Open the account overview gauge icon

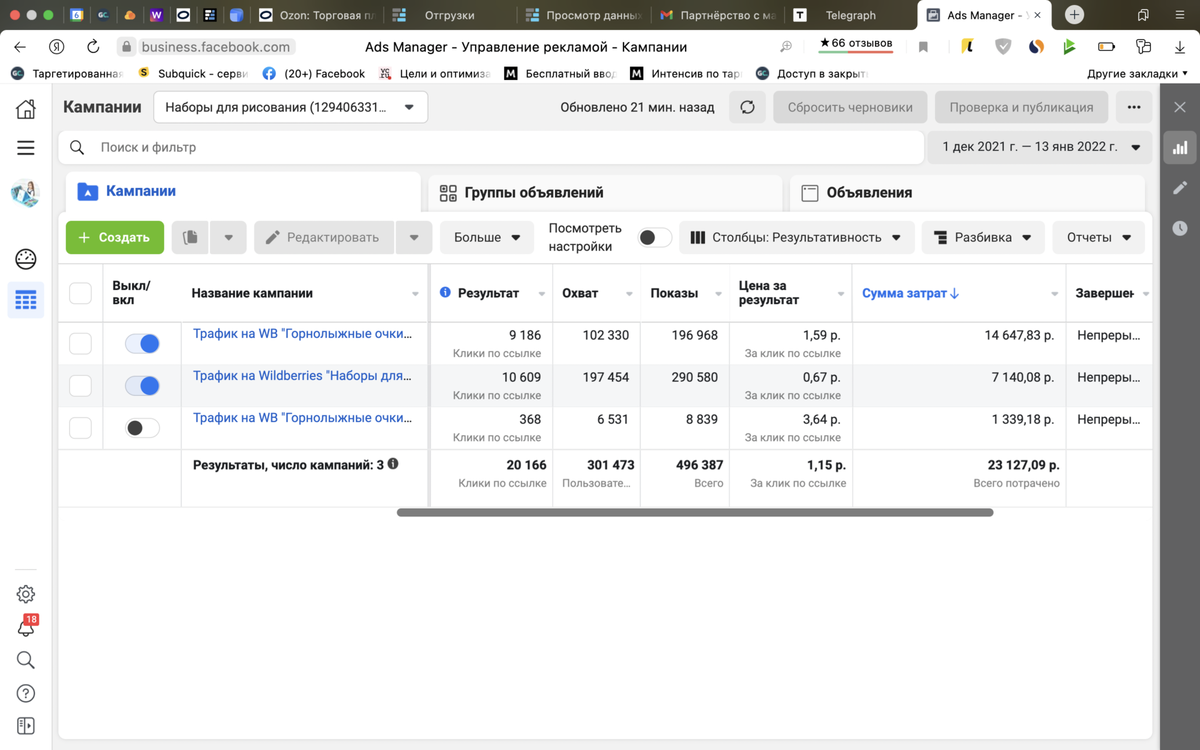[x=25, y=259]
